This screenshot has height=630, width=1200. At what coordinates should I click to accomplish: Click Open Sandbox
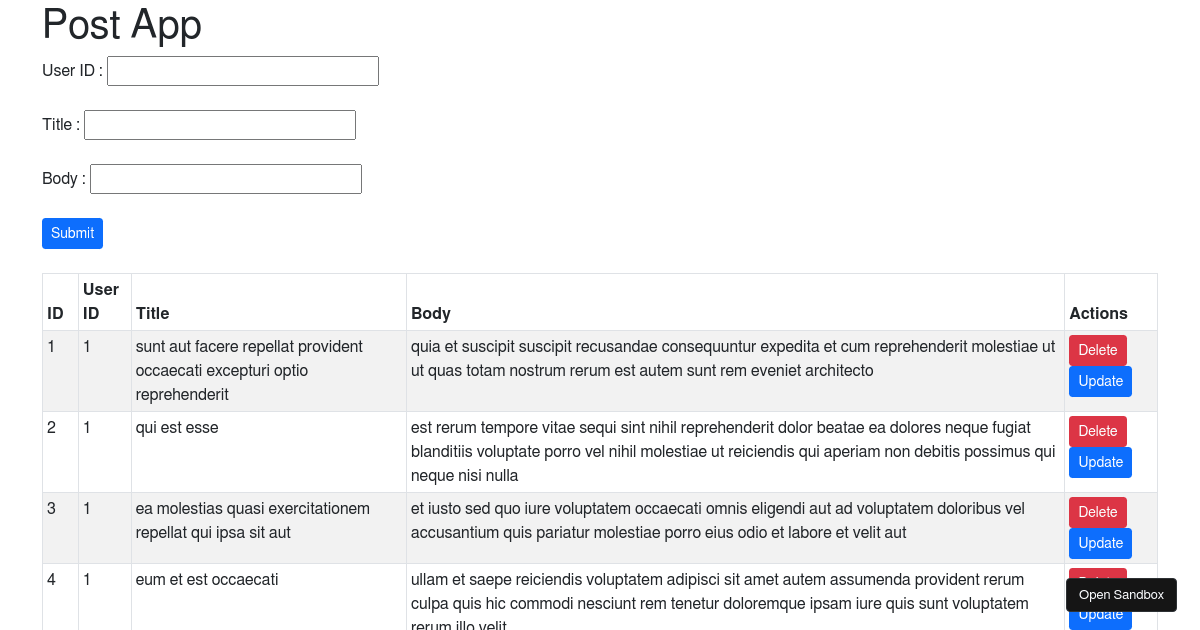(1120, 594)
